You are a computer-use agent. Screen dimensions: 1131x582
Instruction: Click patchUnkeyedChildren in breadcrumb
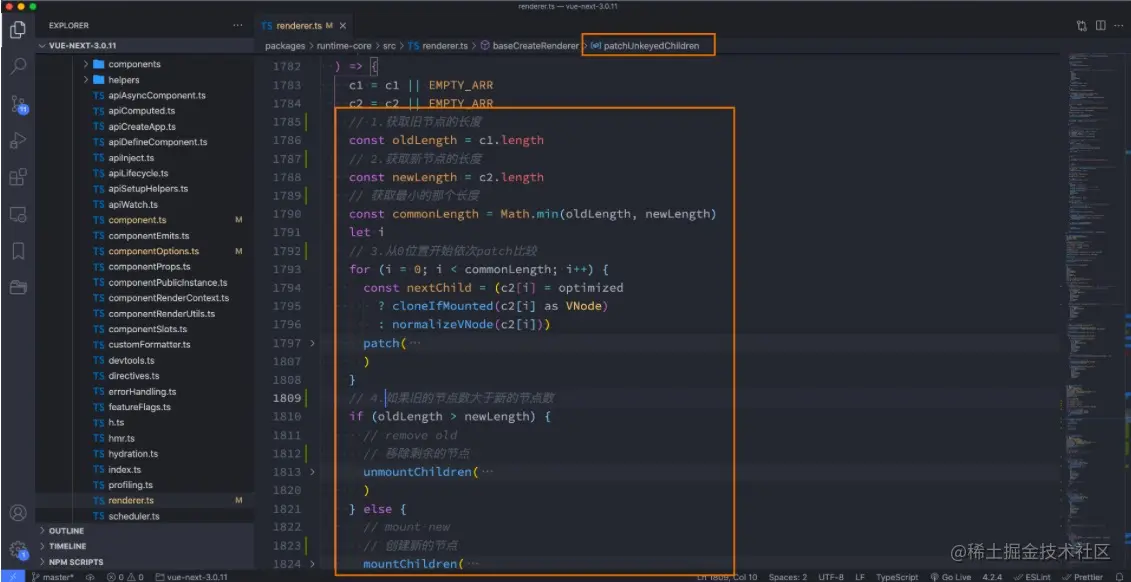tap(646, 45)
